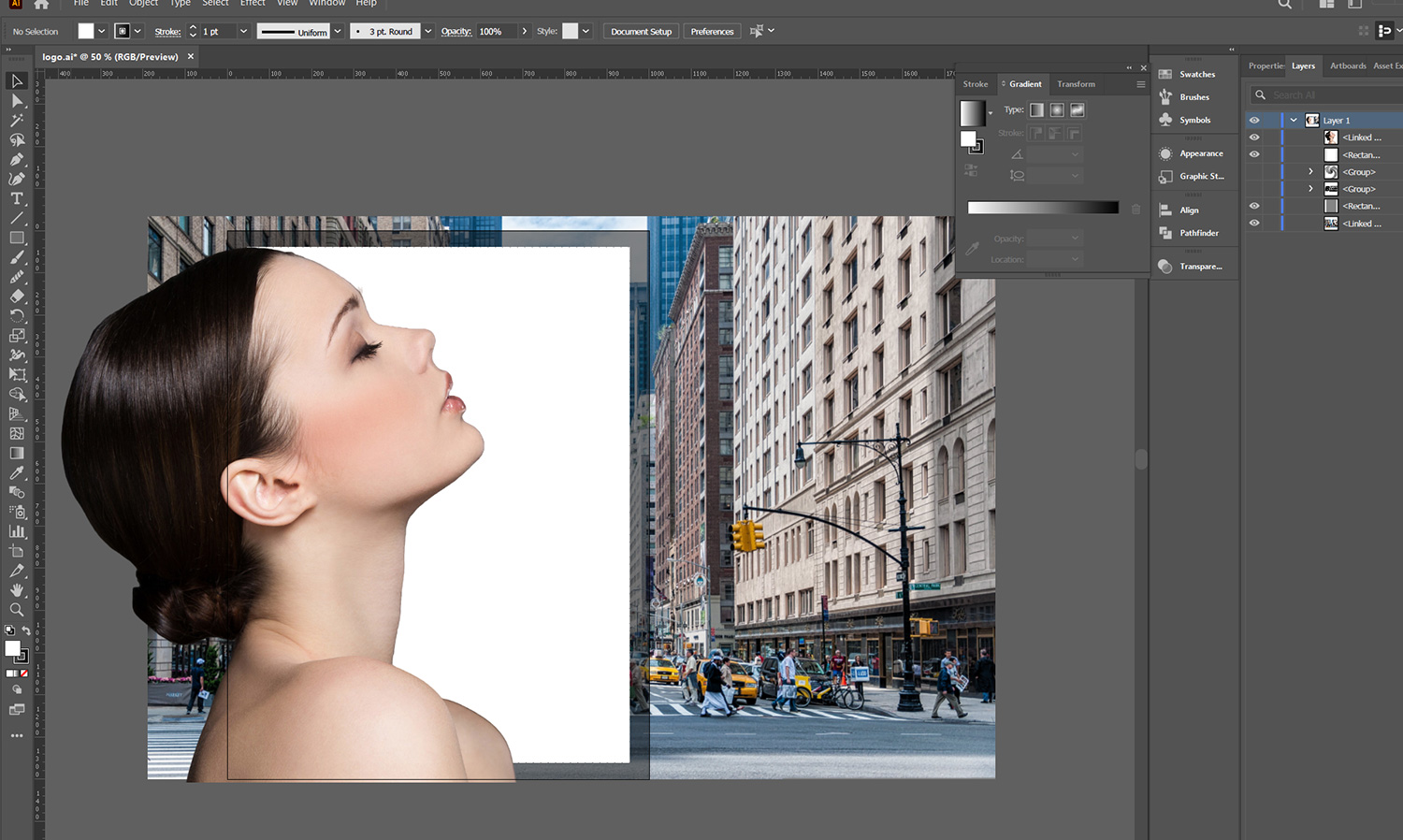Switch to the Transform panel tab
Image resolution: width=1403 pixels, height=840 pixels.
[1076, 84]
